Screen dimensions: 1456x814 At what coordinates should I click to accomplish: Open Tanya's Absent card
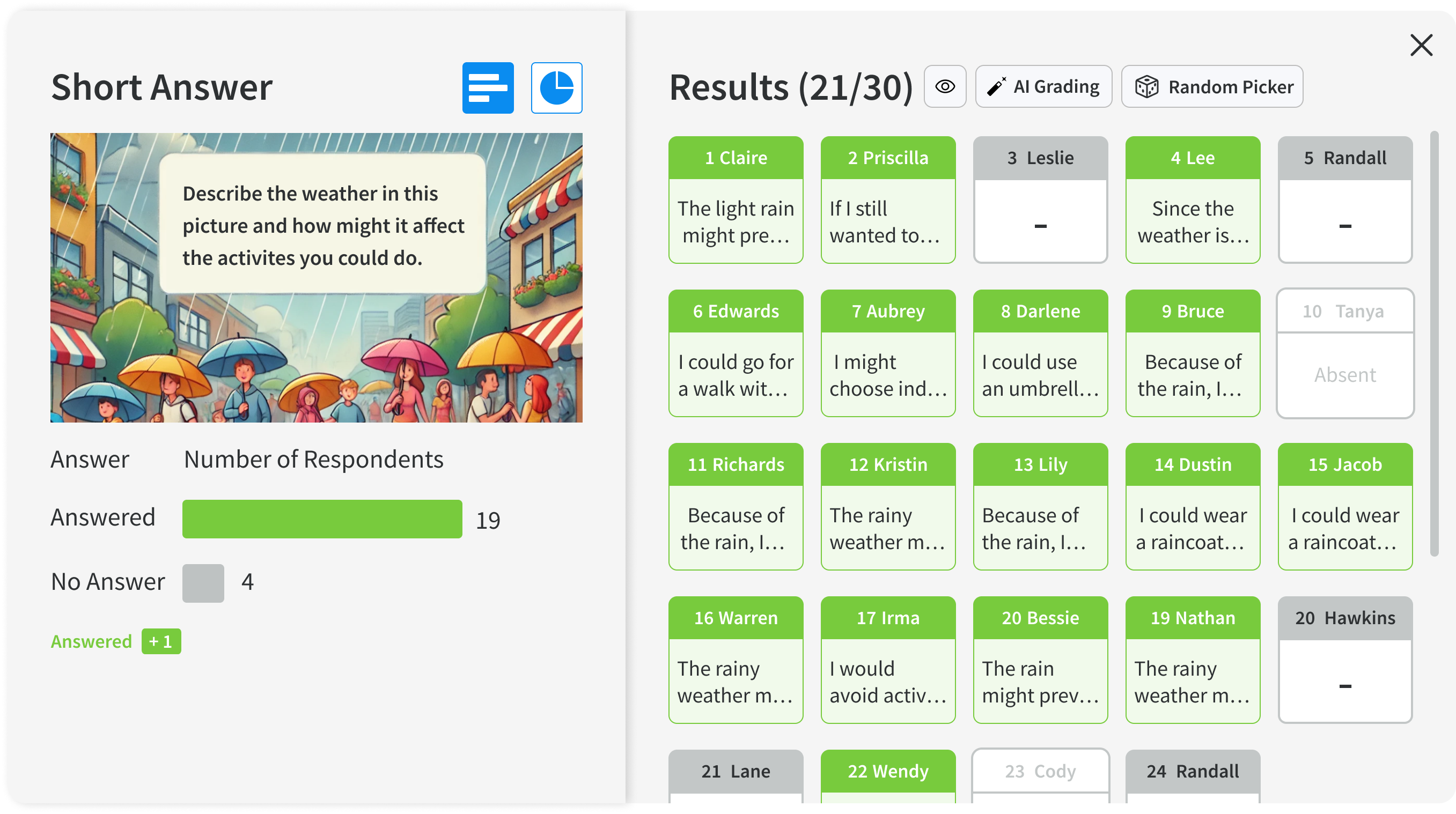click(x=1344, y=374)
